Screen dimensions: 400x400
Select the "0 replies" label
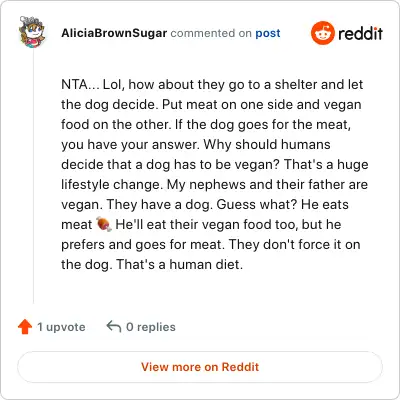pos(151,327)
